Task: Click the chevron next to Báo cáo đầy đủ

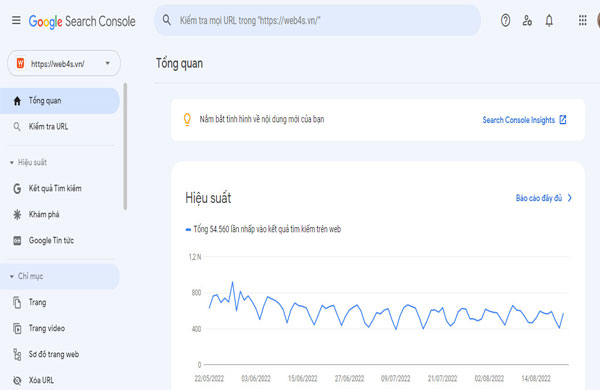Action: coord(570,198)
